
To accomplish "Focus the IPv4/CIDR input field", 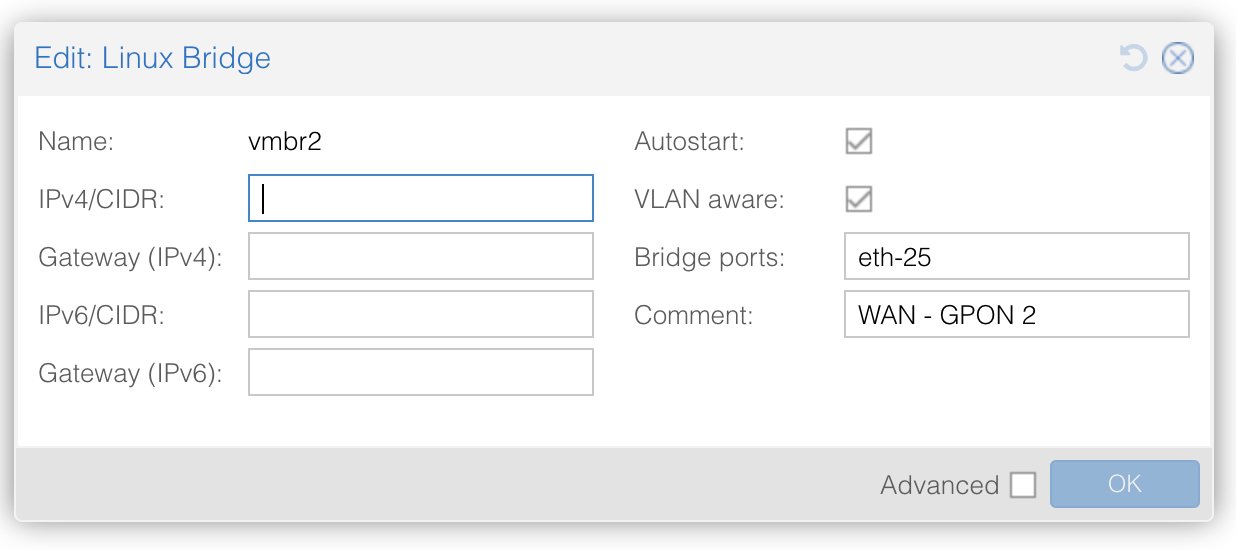I will tap(421, 199).
